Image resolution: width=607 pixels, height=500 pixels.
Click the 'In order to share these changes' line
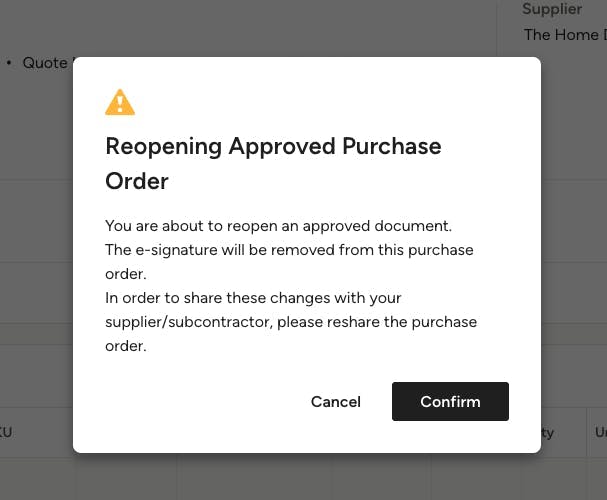tap(253, 298)
